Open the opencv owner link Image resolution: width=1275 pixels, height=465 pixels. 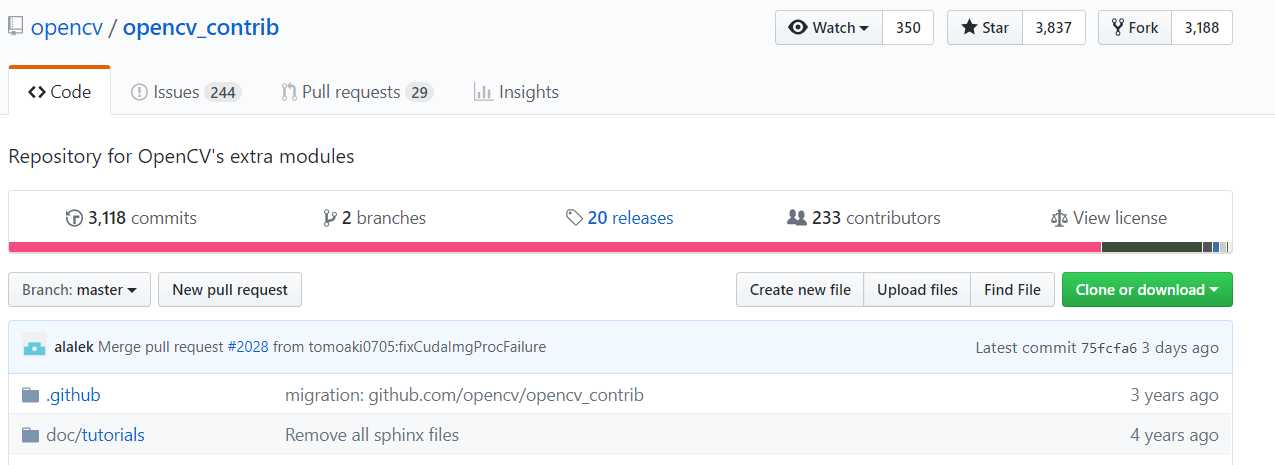tap(69, 28)
